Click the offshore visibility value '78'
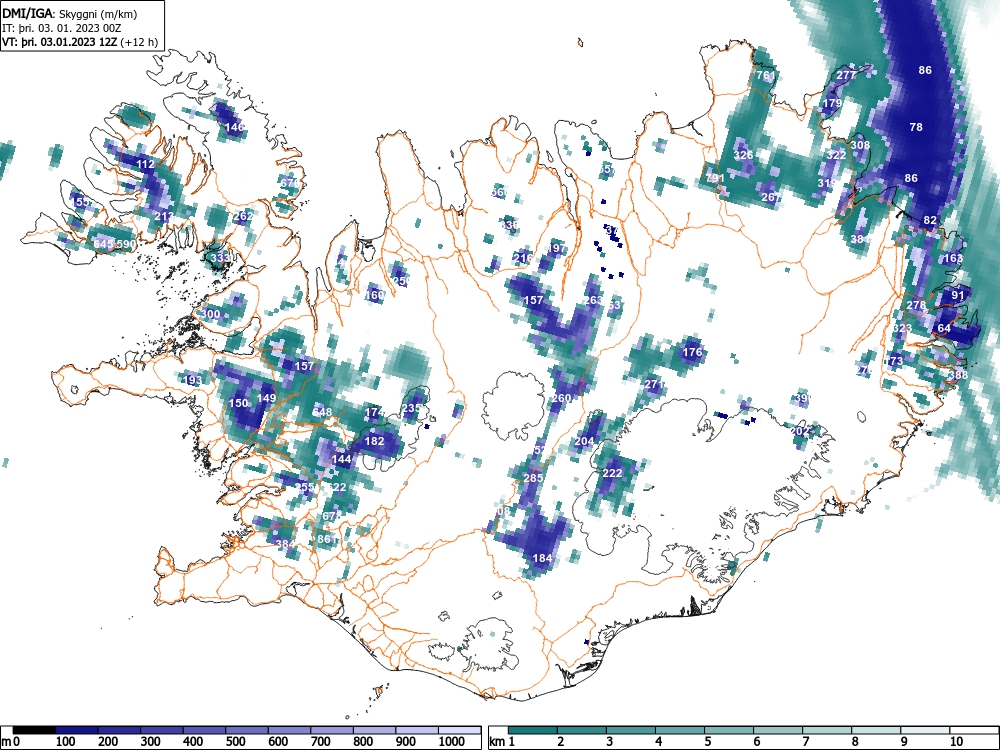 click(916, 127)
